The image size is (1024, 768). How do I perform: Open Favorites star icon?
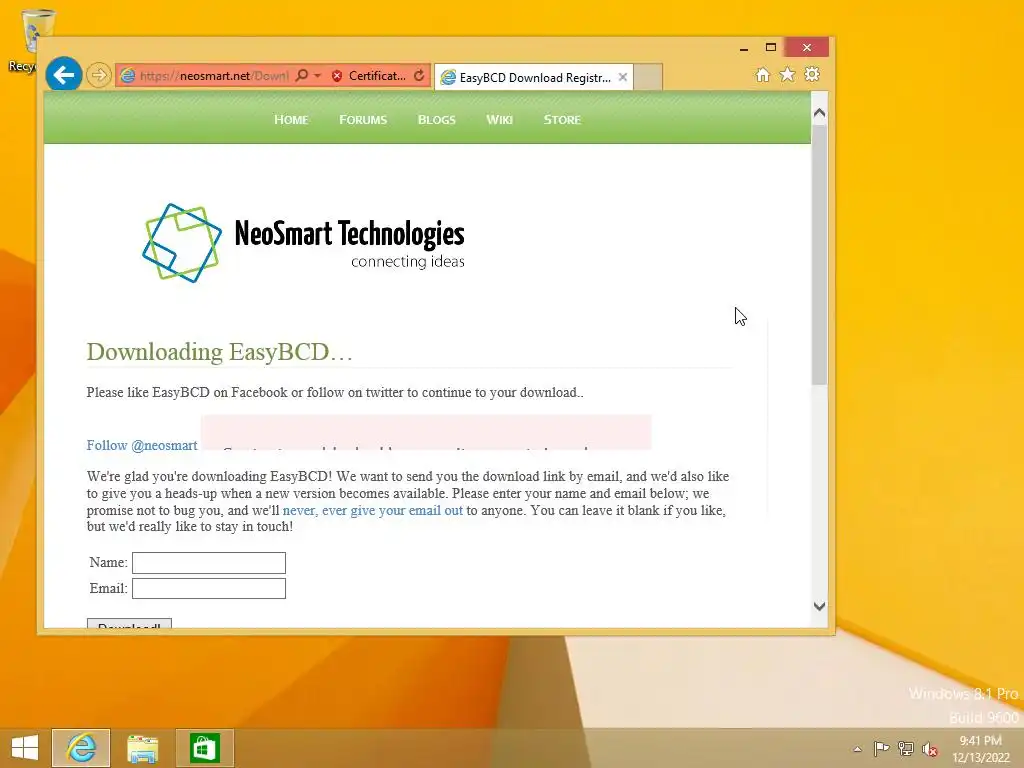click(788, 74)
